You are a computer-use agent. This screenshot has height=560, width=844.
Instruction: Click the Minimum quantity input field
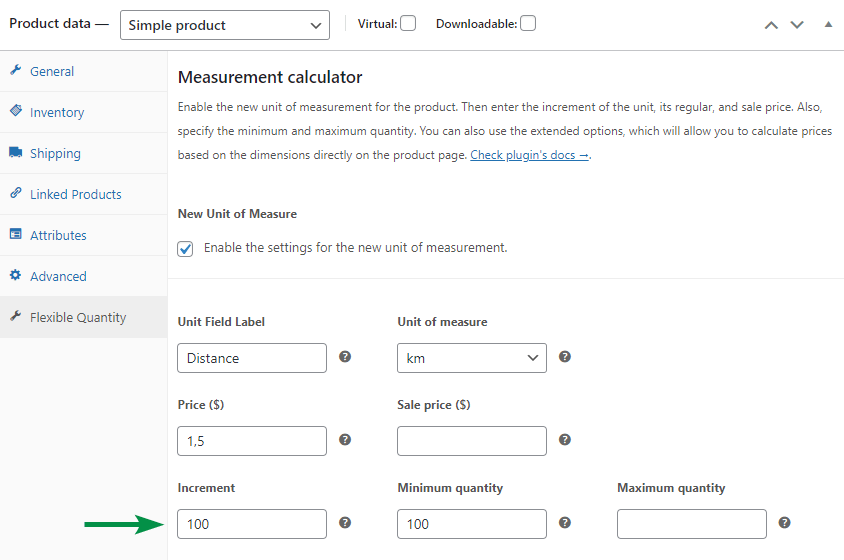tap(472, 524)
